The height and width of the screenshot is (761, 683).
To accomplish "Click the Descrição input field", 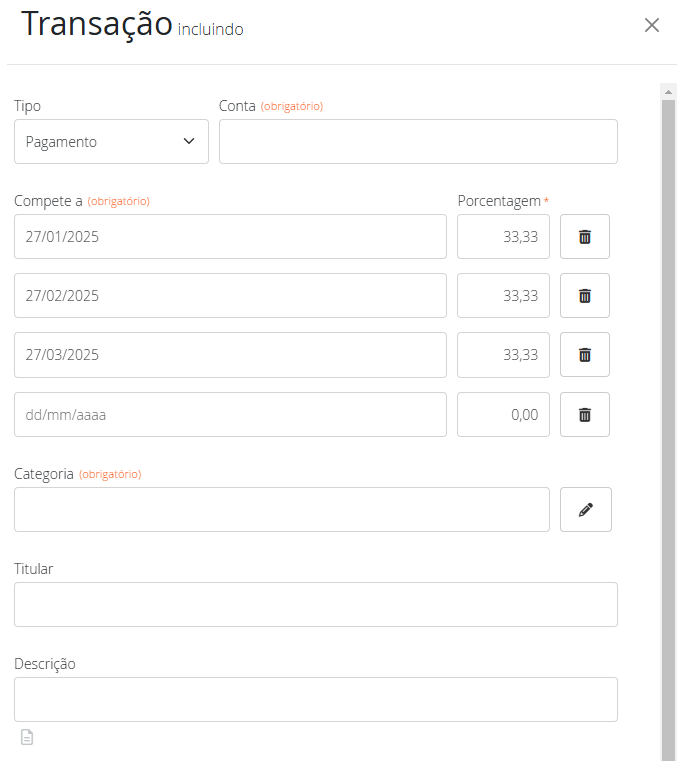I will 315,700.
